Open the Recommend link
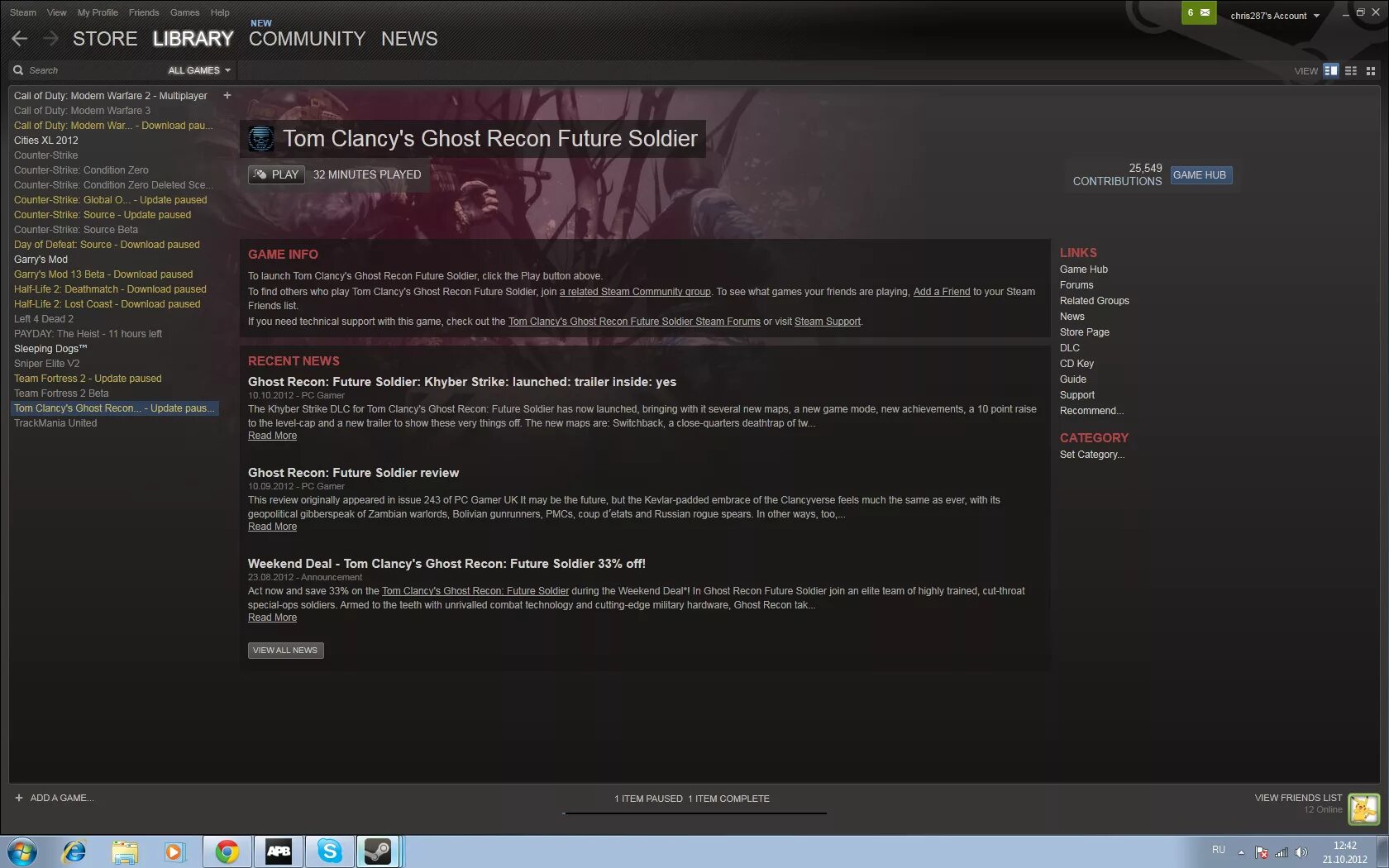Image resolution: width=1389 pixels, height=868 pixels. click(1091, 411)
